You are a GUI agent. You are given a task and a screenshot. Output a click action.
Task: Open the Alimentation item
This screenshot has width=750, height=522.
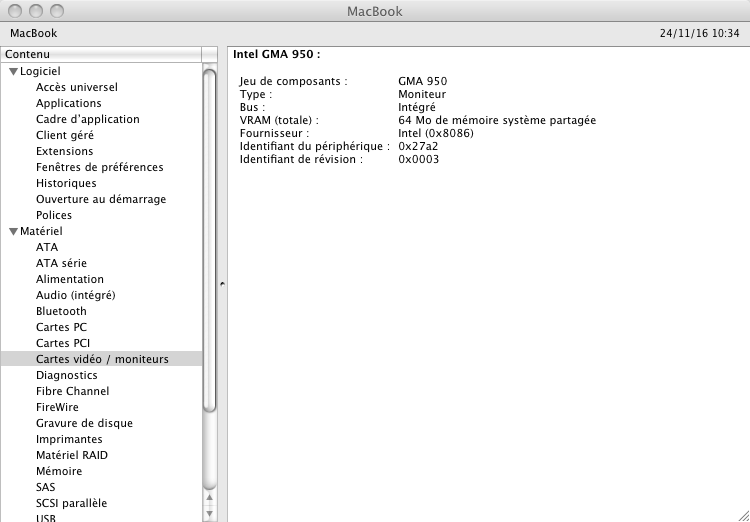pyautogui.click(x=70, y=279)
